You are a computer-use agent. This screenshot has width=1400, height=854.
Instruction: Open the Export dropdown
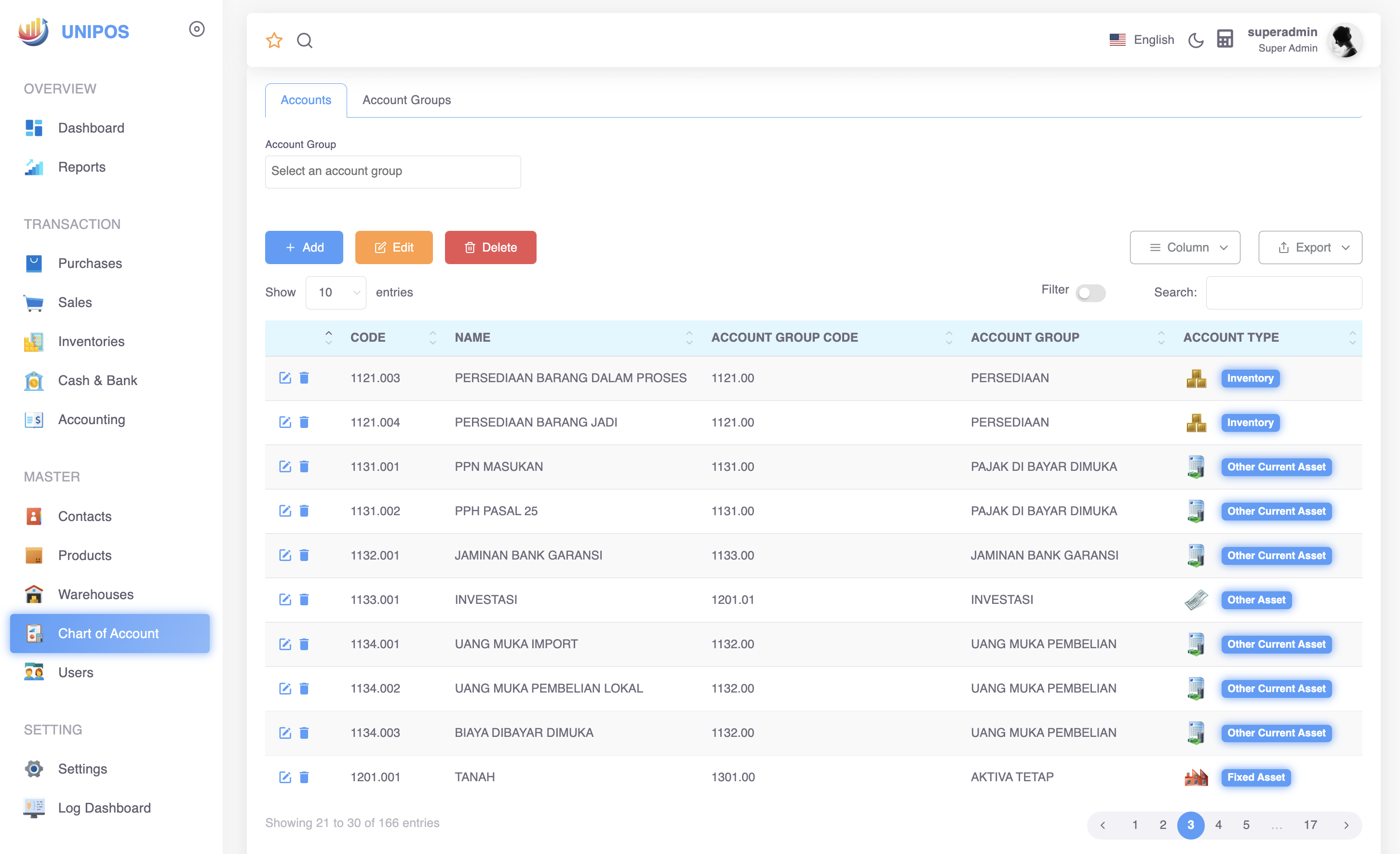(x=1310, y=247)
